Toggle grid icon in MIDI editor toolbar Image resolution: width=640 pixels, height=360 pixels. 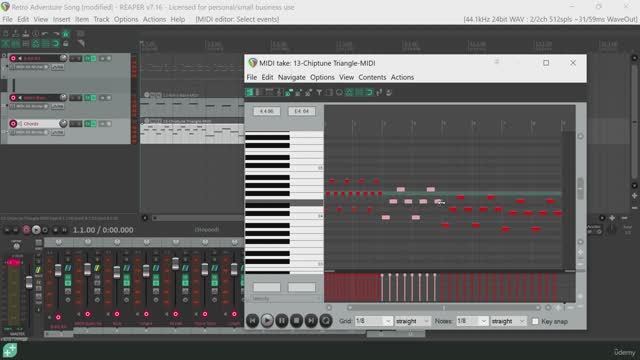click(359, 93)
